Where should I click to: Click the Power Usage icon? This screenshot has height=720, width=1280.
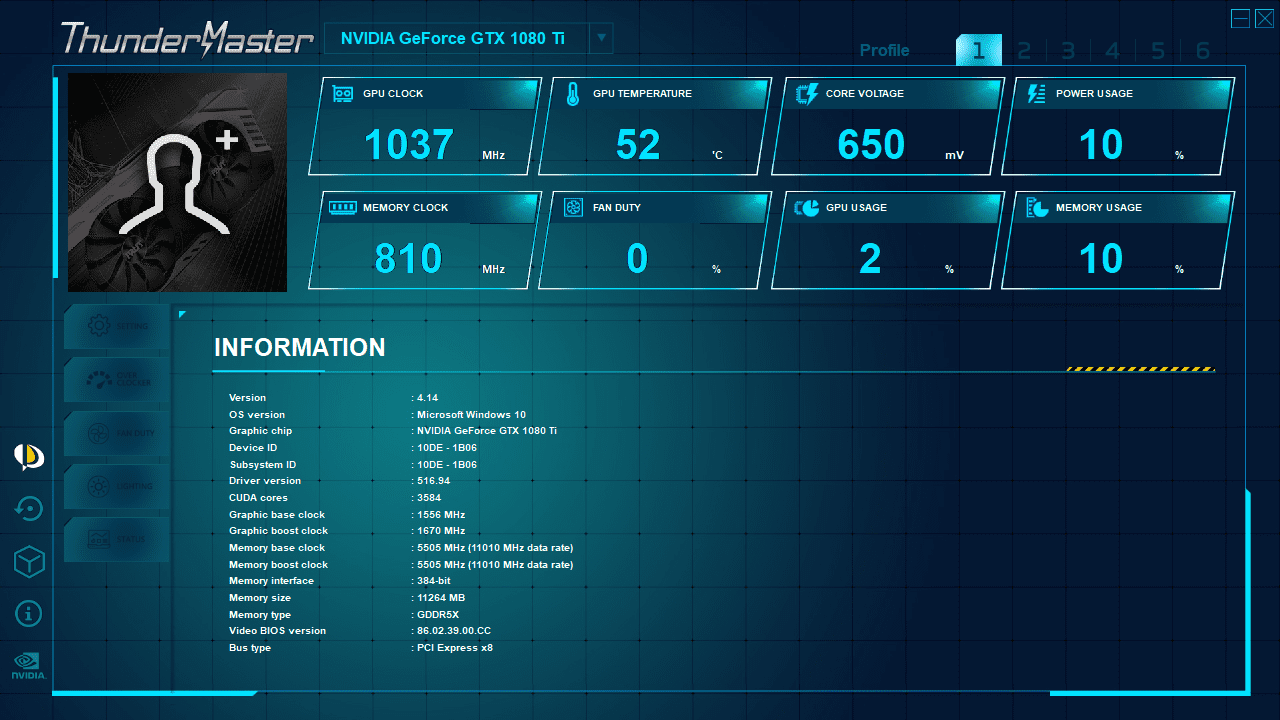click(1037, 94)
